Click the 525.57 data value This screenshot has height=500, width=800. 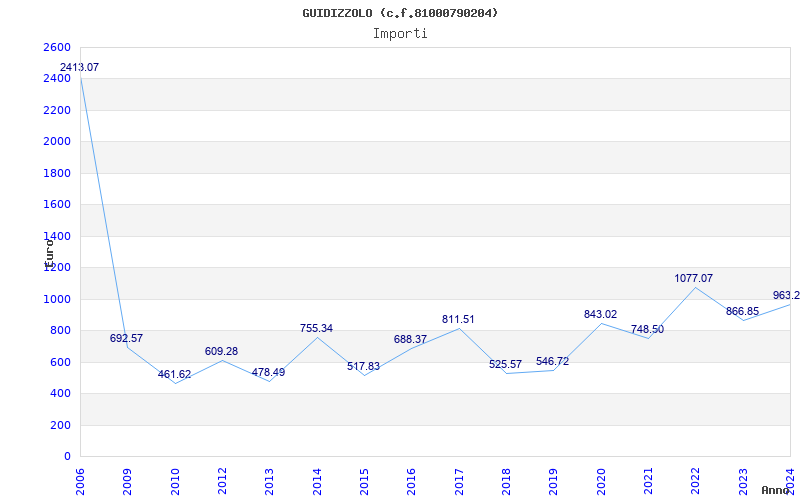[505, 364]
